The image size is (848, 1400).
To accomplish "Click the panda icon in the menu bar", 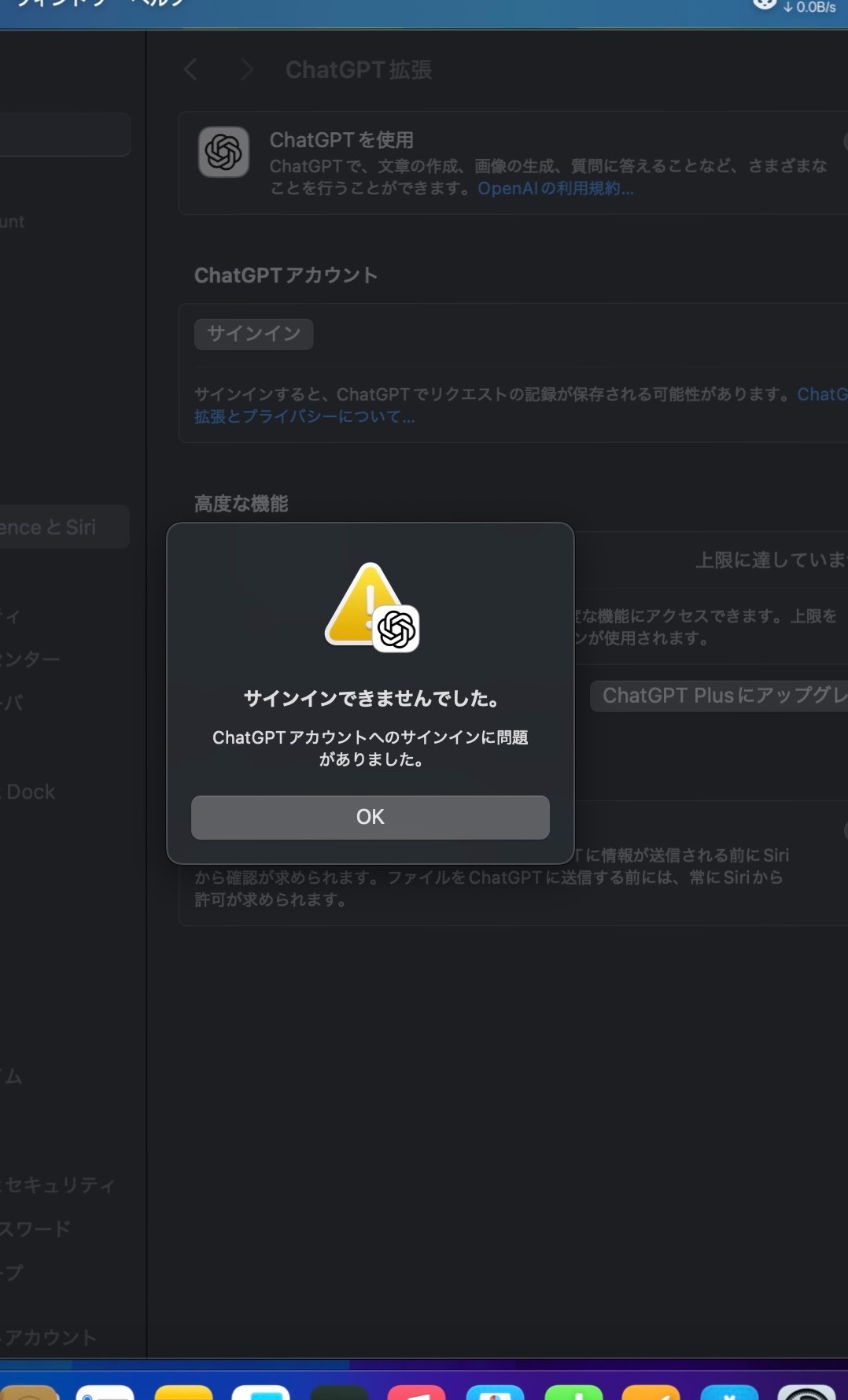I will pyautogui.click(x=764, y=5).
